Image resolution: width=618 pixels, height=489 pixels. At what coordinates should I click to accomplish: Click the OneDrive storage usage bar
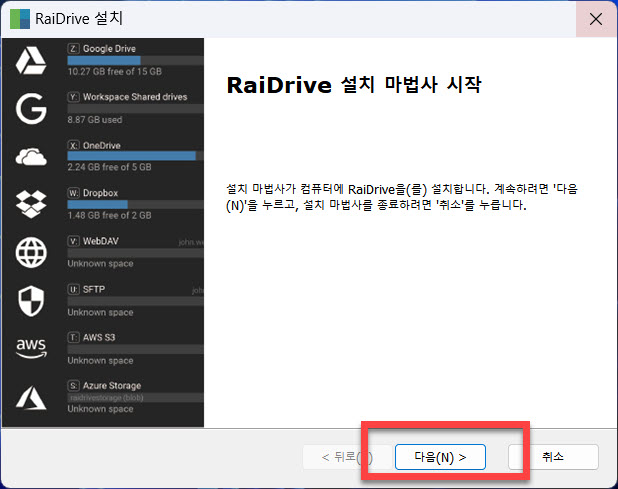click(x=136, y=156)
